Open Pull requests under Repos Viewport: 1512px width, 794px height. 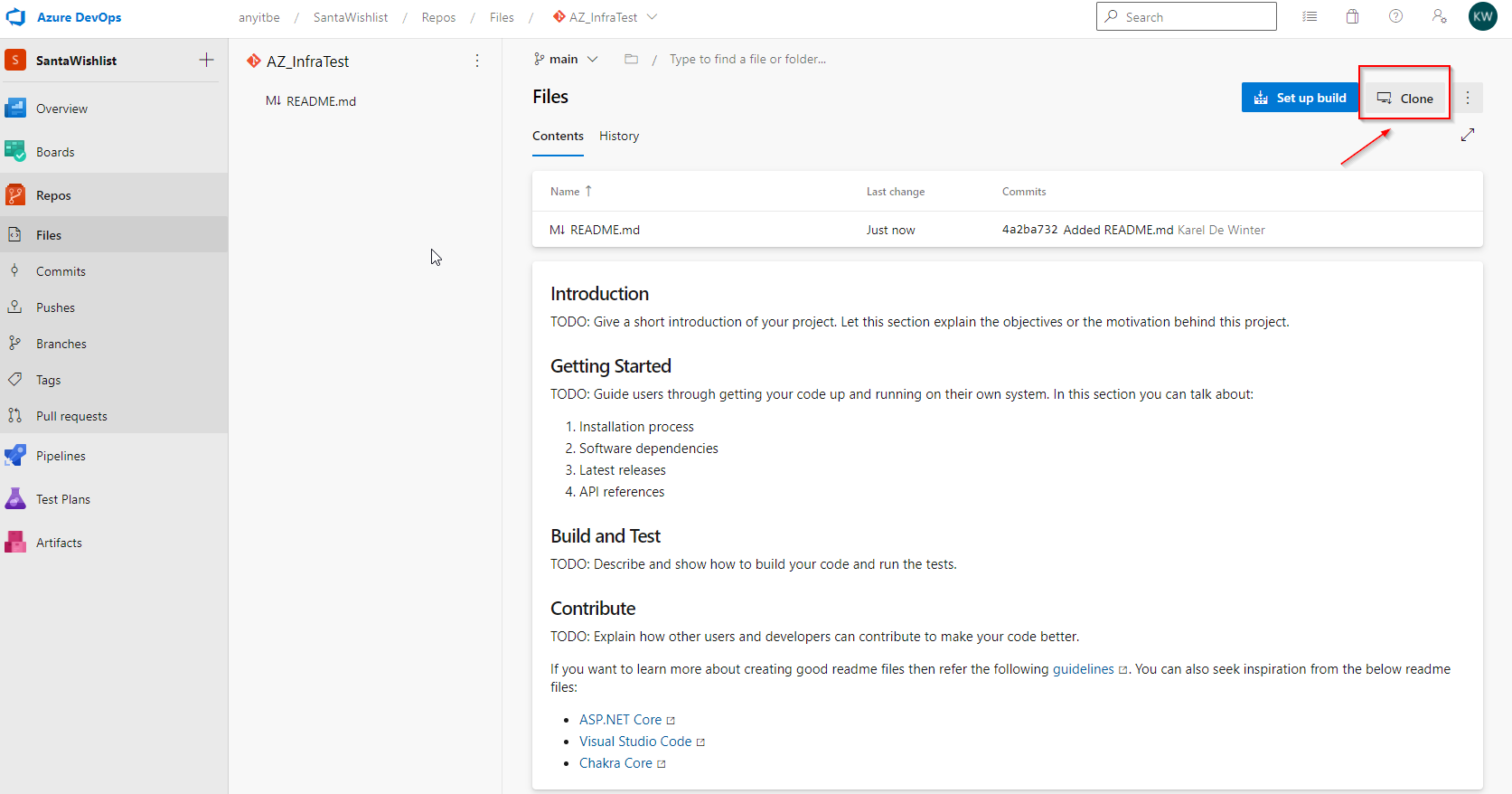114,416
